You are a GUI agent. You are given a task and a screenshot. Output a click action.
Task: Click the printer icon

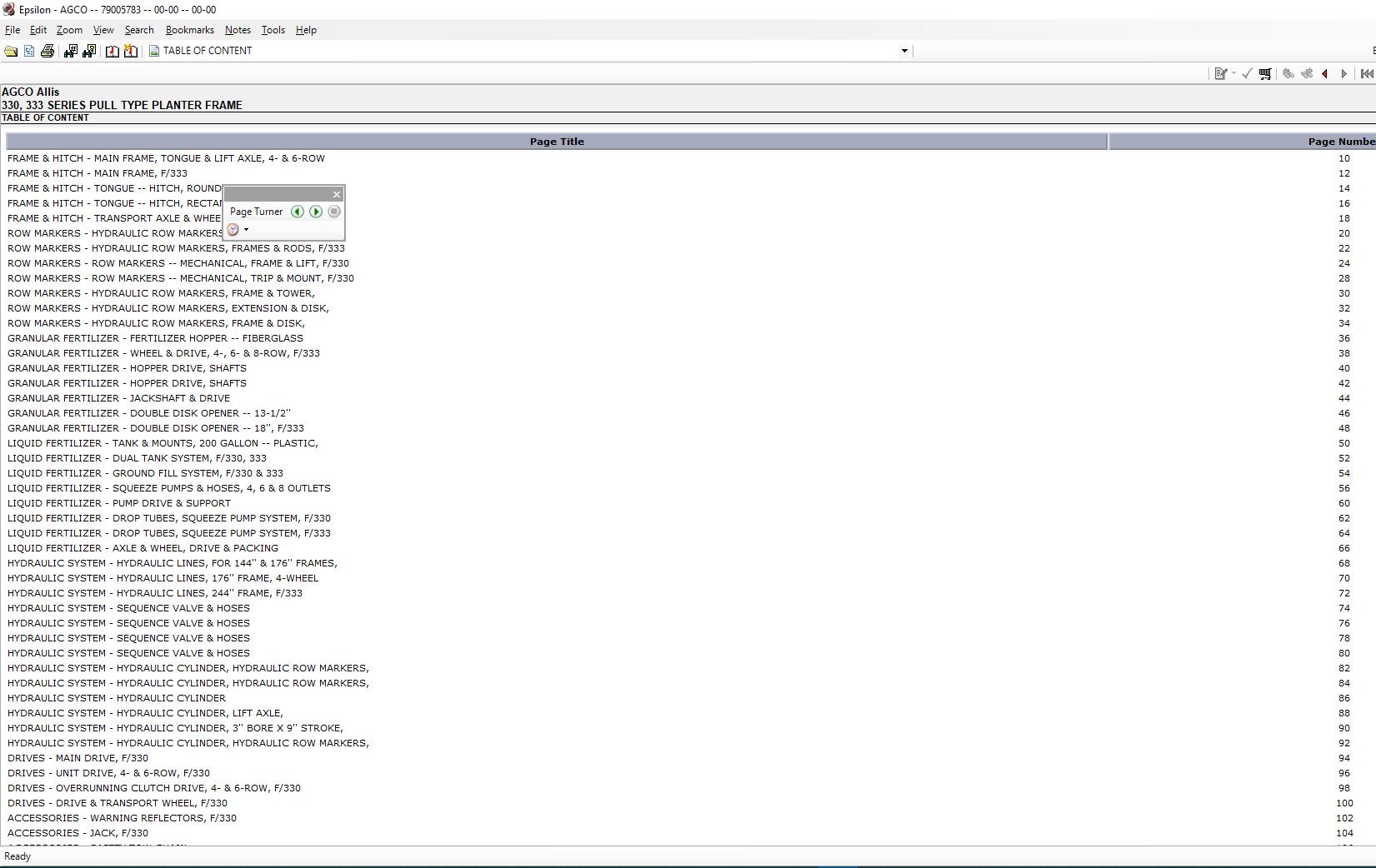48,51
